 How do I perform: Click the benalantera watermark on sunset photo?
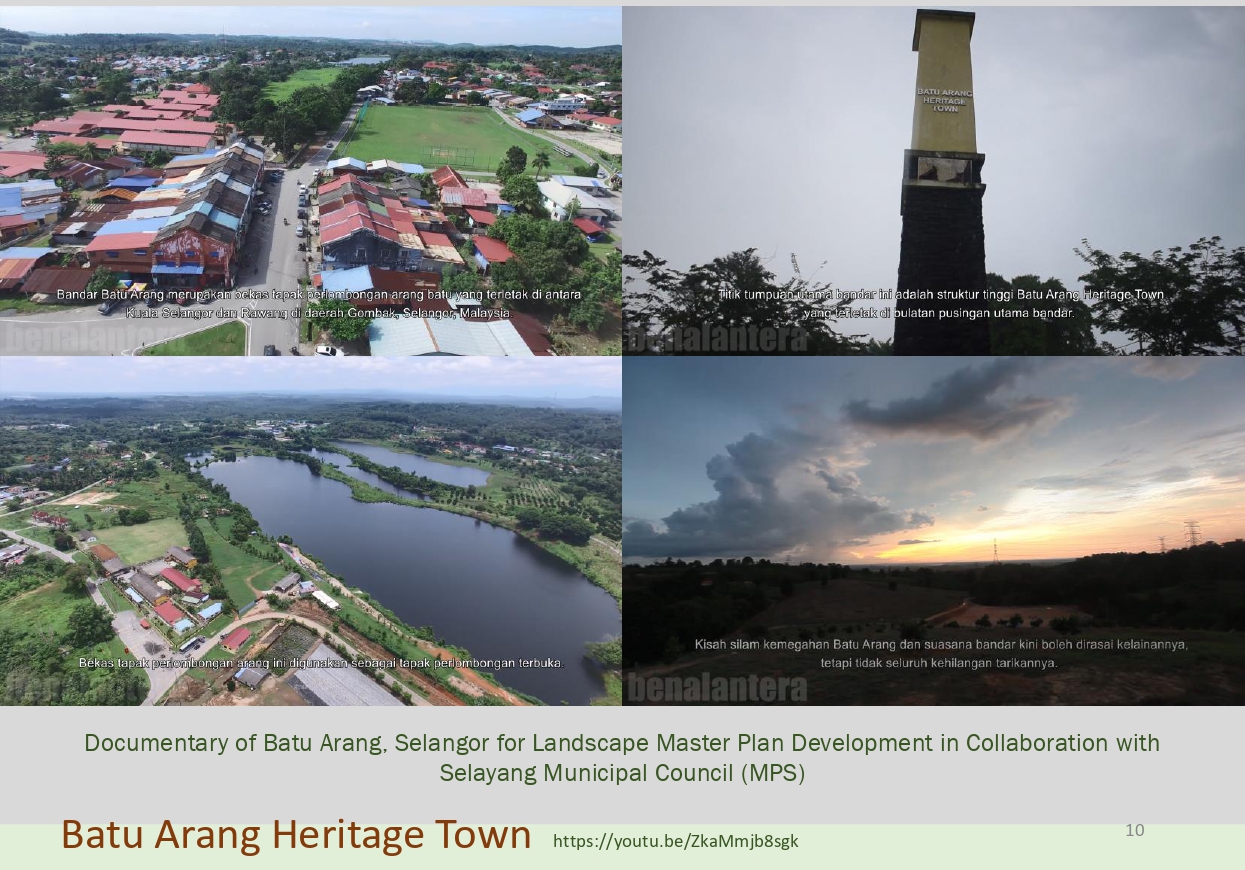point(716,688)
